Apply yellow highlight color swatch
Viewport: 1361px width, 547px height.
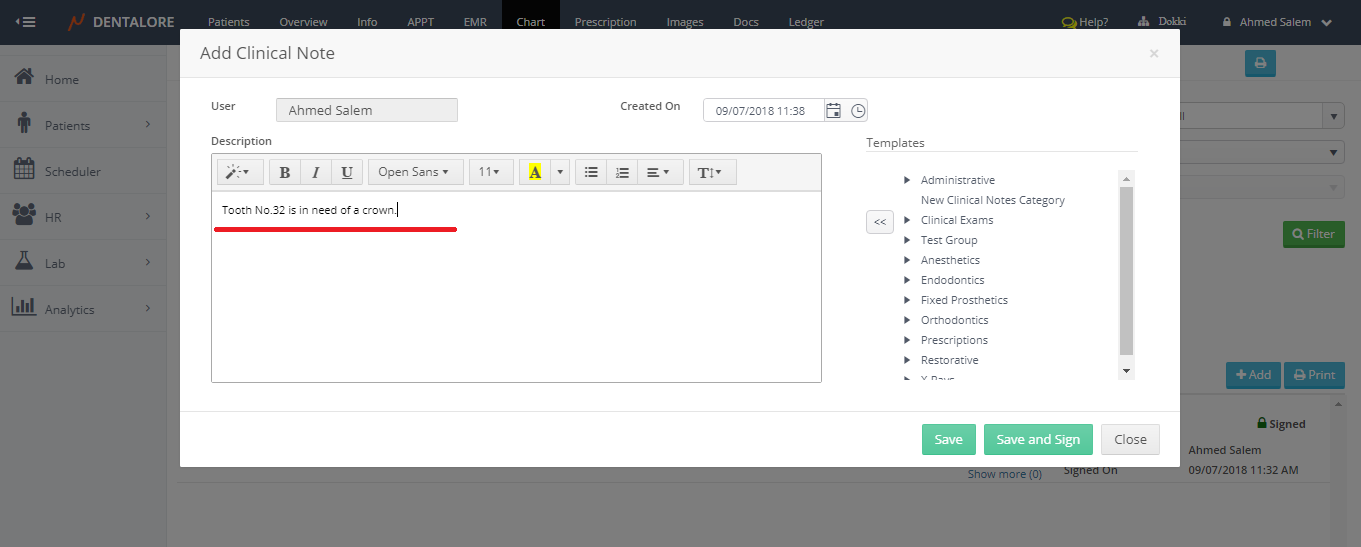[x=535, y=172]
